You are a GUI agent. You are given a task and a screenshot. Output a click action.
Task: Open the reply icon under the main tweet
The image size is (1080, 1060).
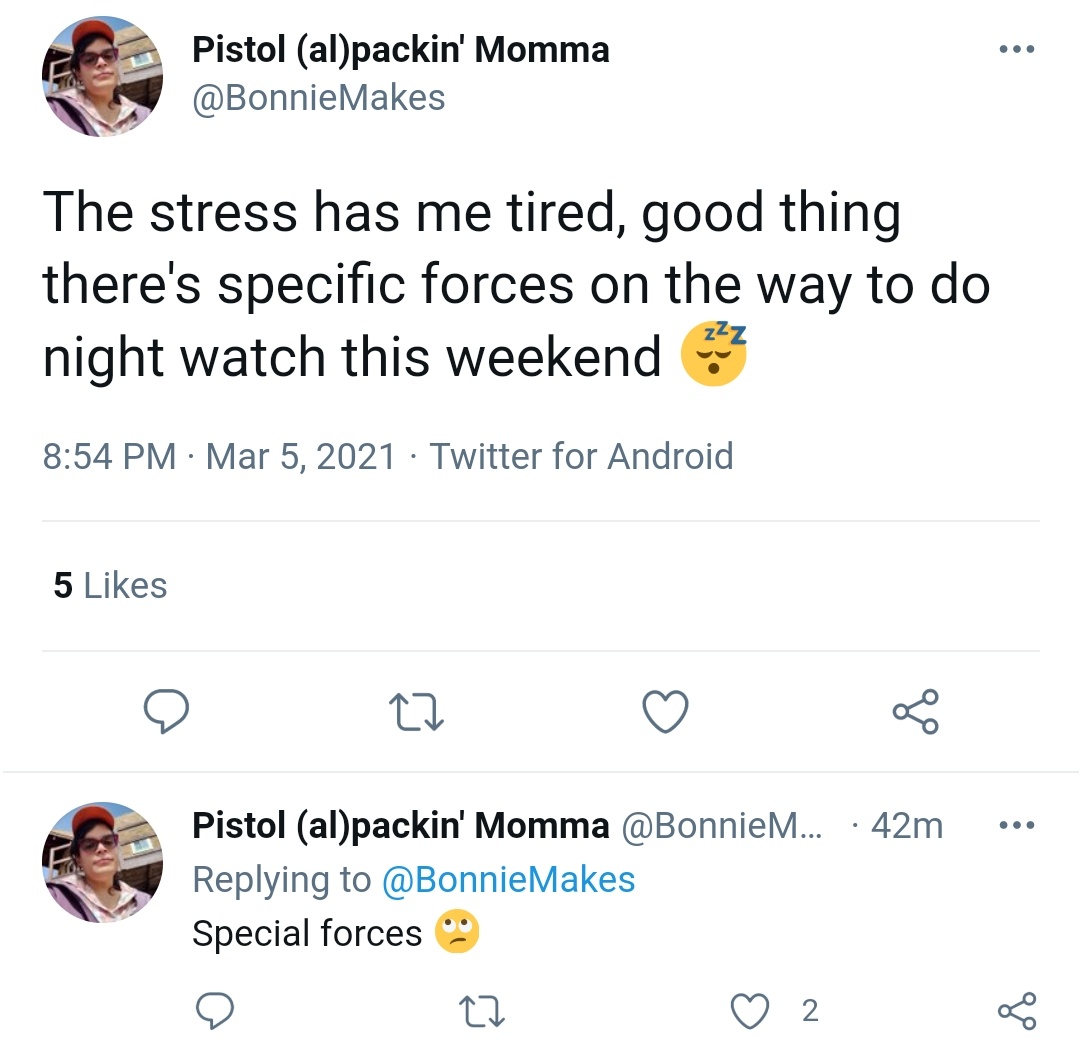pos(166,711)
